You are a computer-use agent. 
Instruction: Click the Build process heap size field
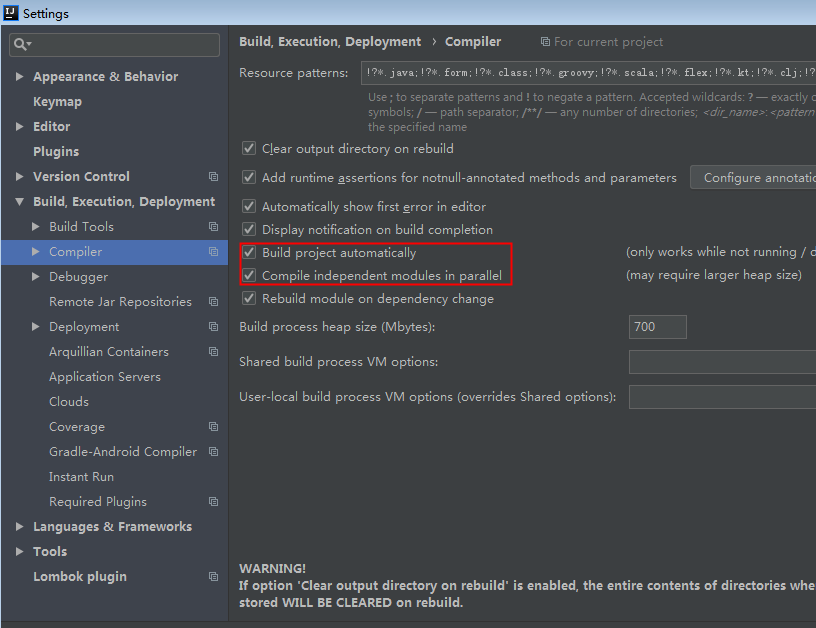tap(657, 326)
